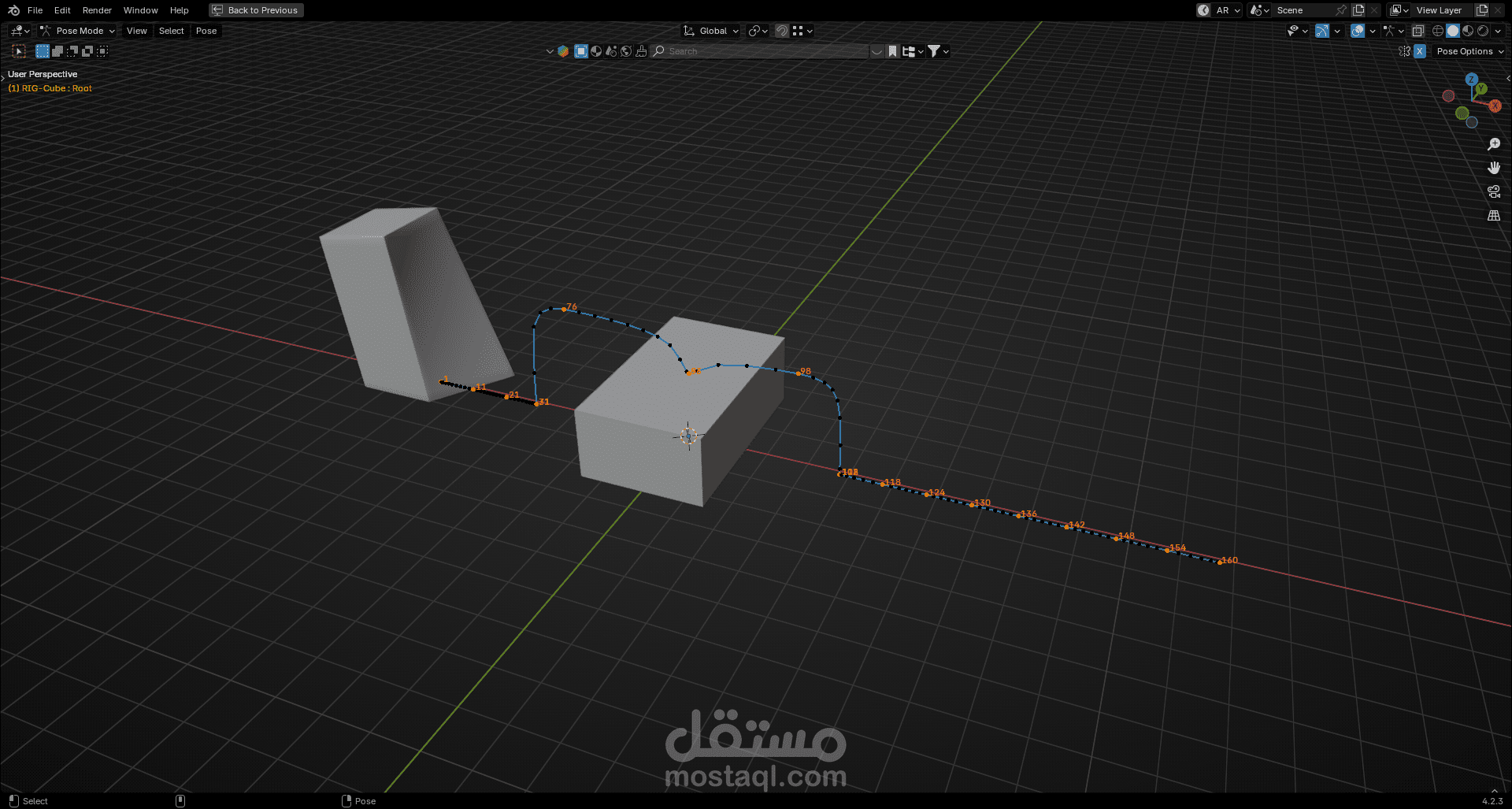Open the Render menu

[97, 10]
